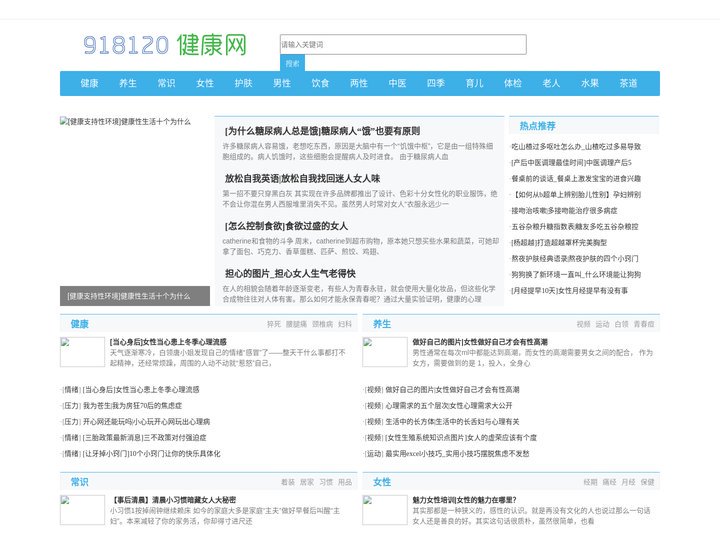Open article 魅力女性培训 女性的魅力在哪里
720x540 pixels.
(x=464, y=500)
